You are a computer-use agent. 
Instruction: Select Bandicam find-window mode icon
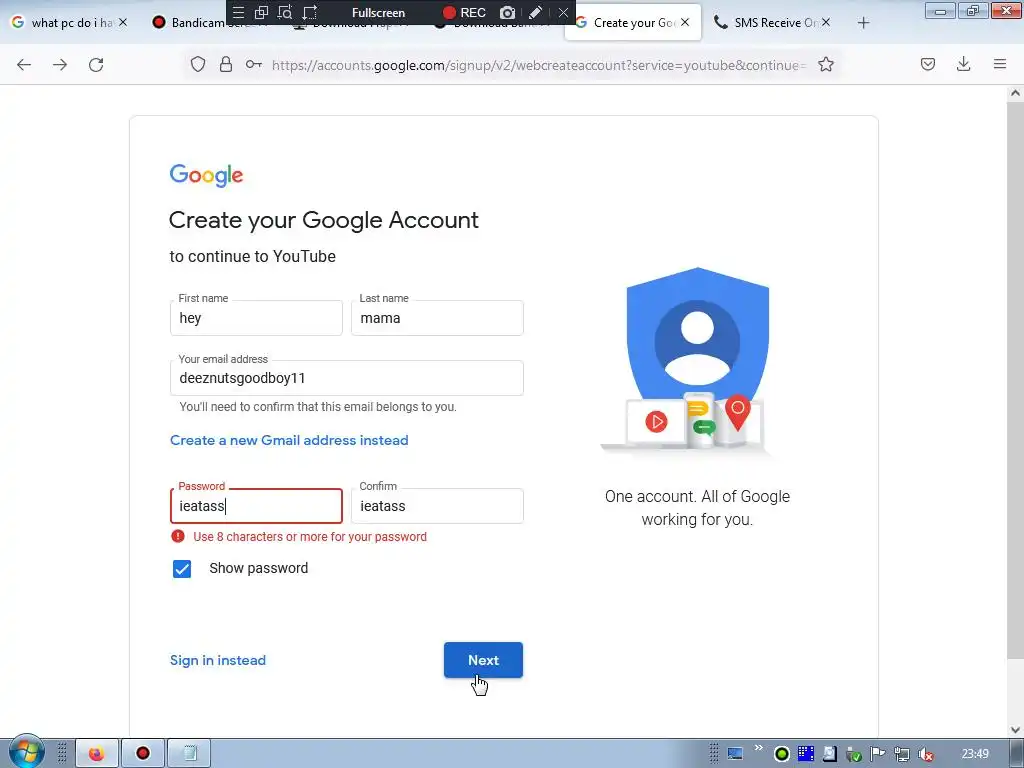[285, 12]
